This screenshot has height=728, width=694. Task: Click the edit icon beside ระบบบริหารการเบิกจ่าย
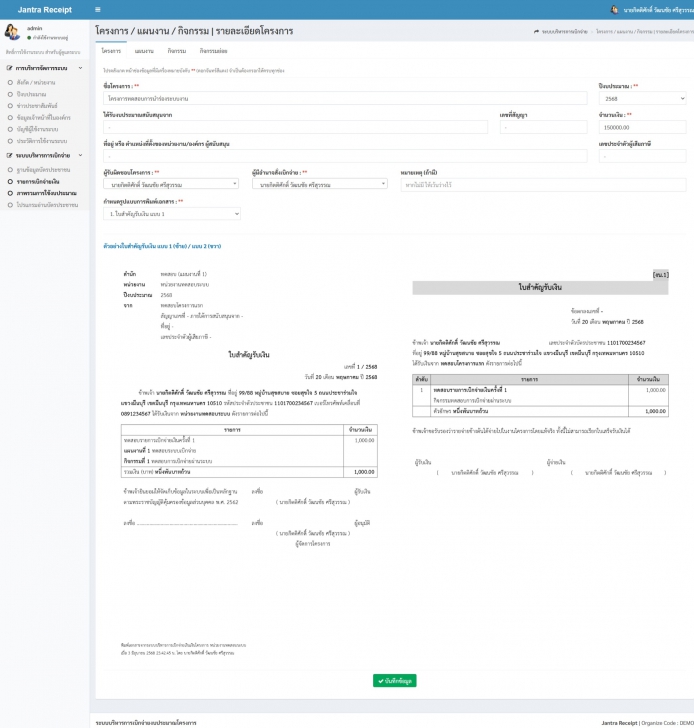(9, 155)
